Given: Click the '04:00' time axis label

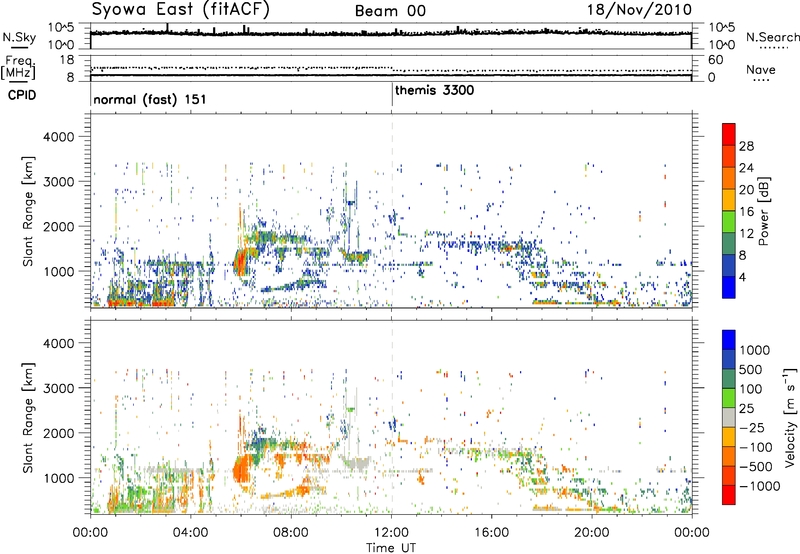Looking at the screenshot, I should coord(191,533).
